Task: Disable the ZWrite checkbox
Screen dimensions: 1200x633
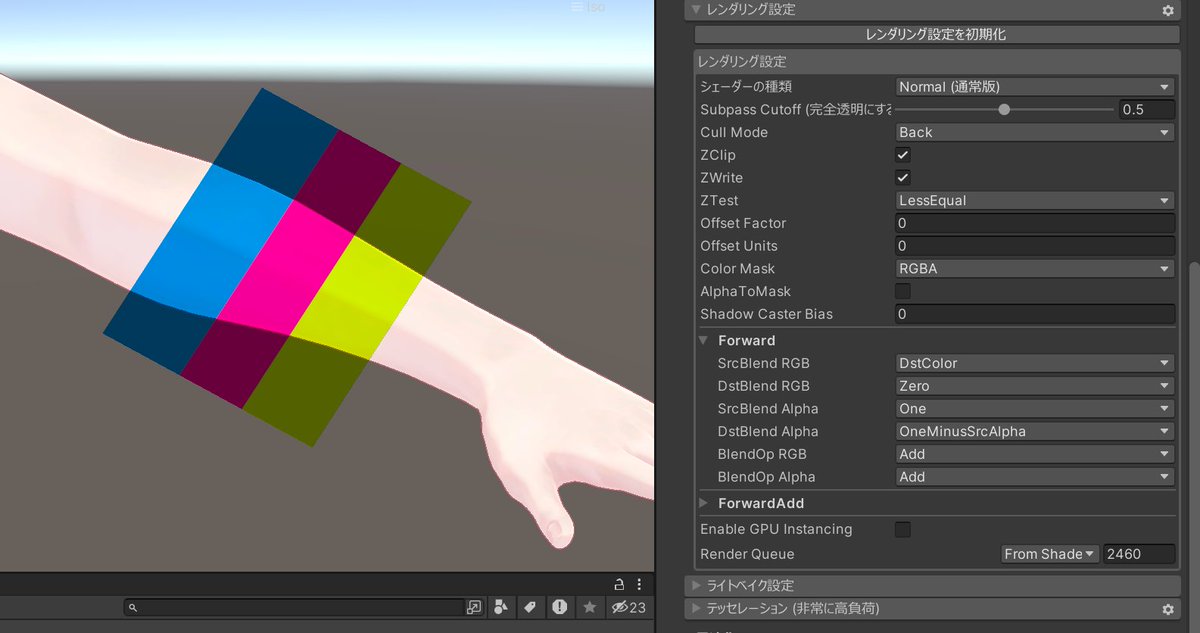Action: click(903, 178)
